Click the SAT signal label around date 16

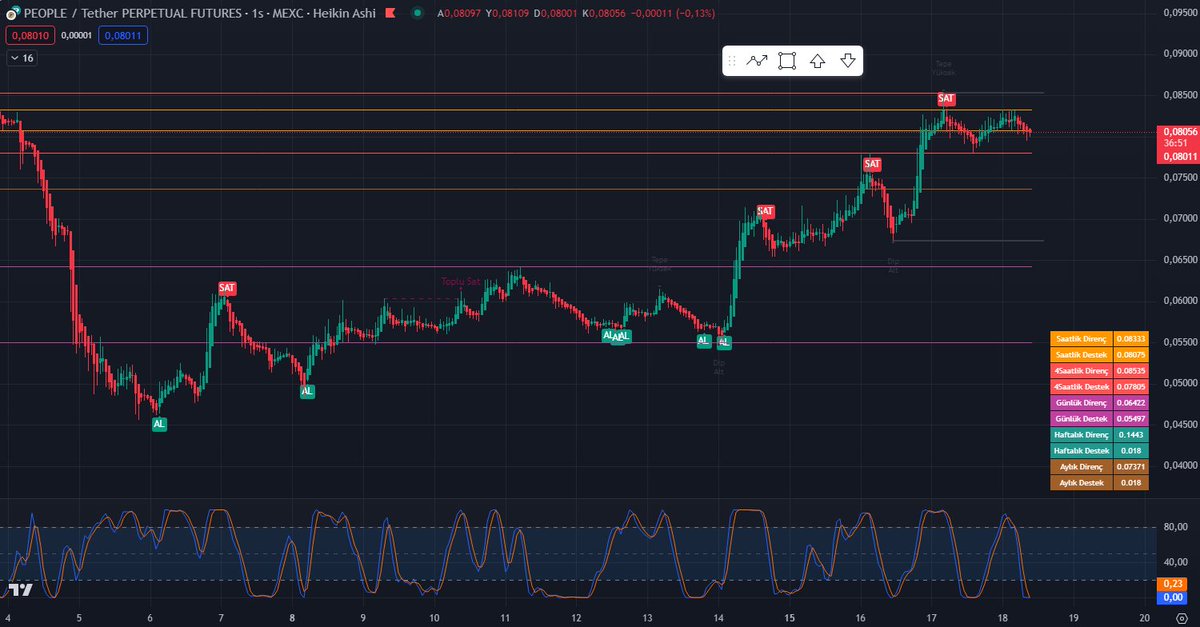[x=872, y=164]
